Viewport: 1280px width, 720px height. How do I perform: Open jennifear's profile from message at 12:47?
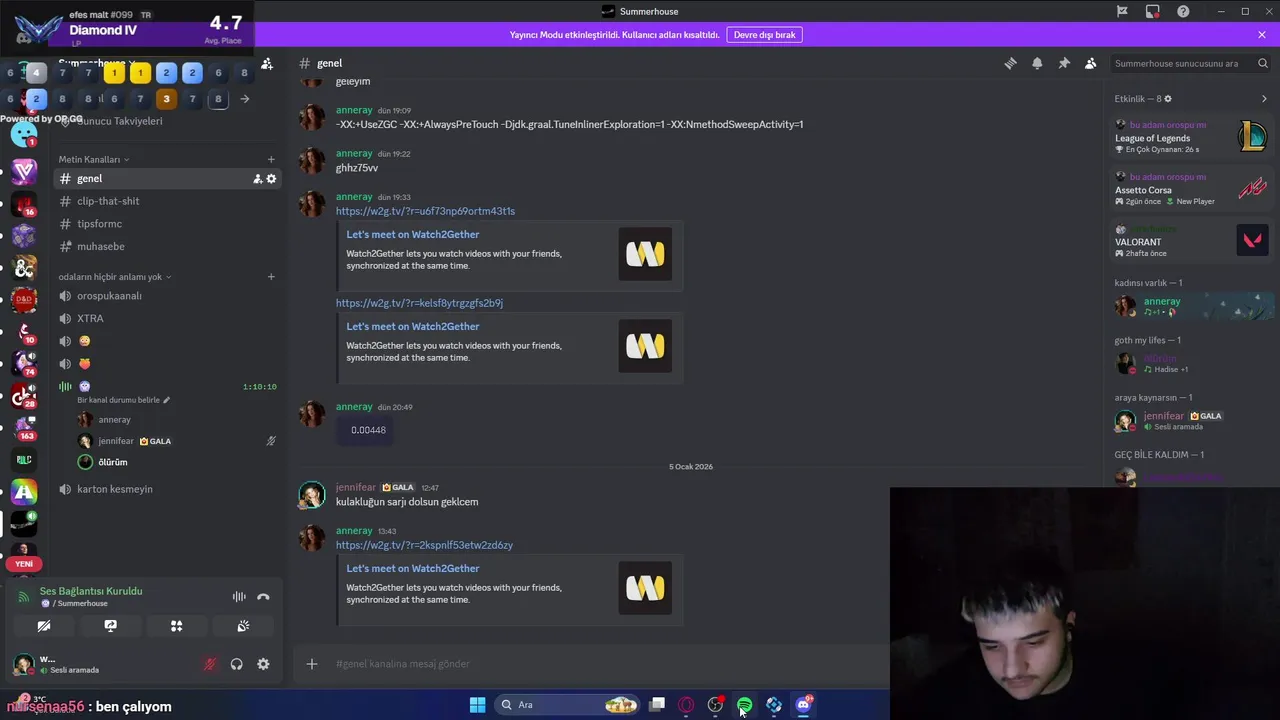[356, 487]
